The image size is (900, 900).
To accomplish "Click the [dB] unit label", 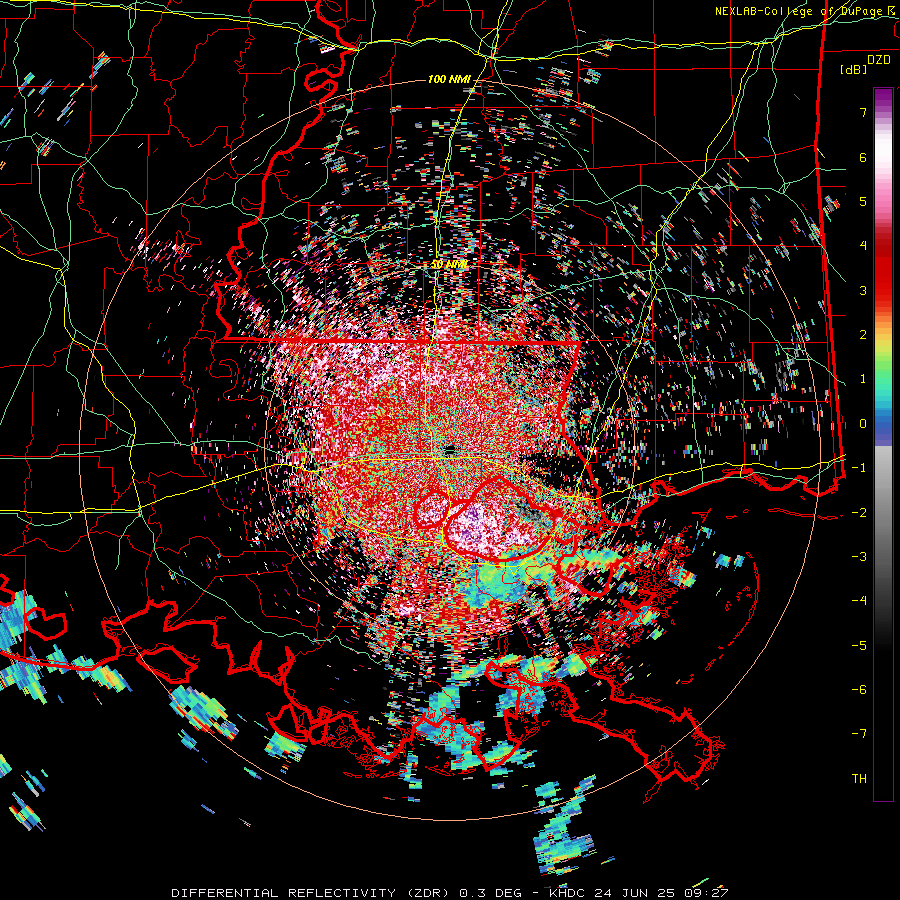I will pos(853,69).
